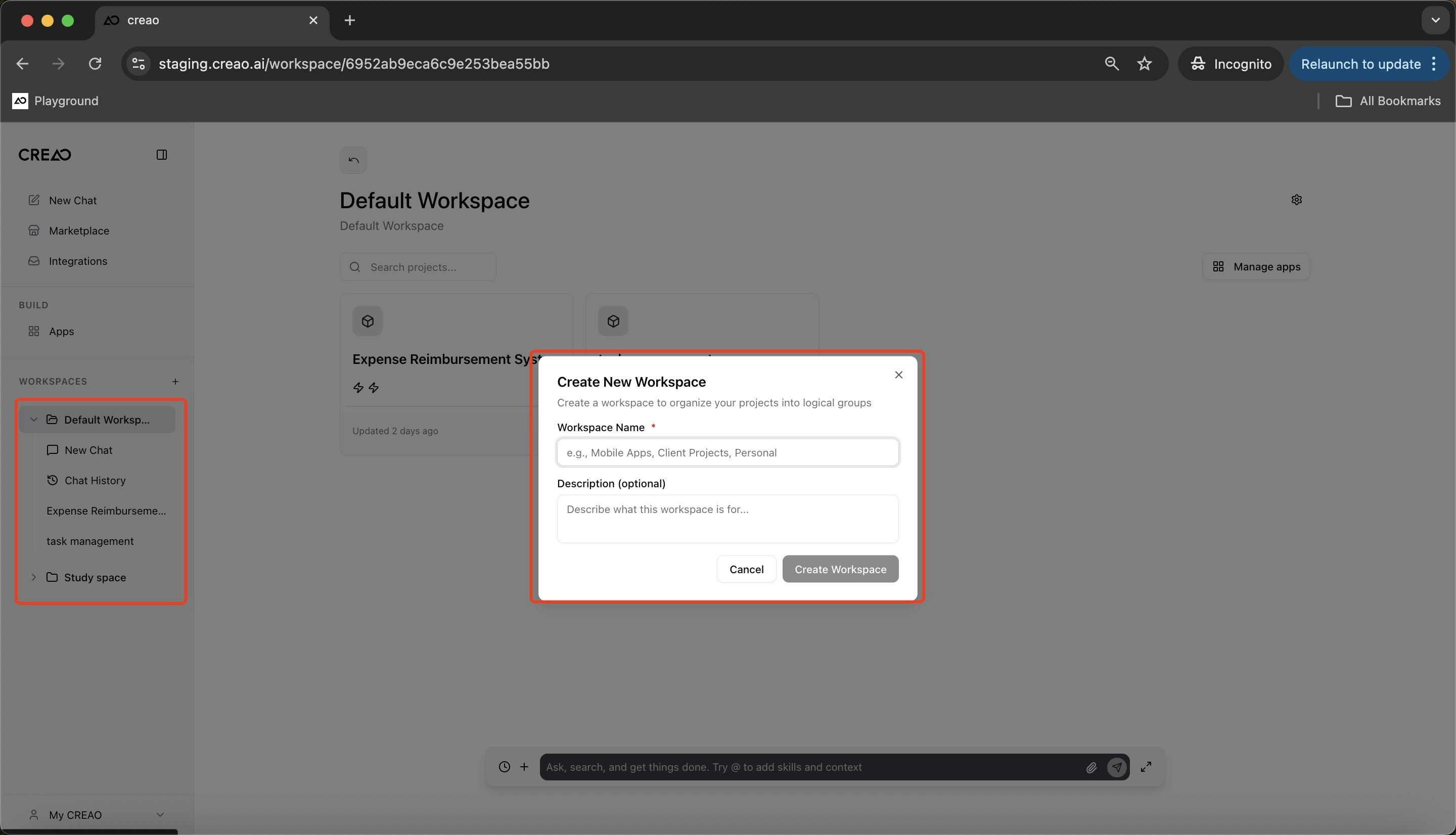Open Marketplace in the sidebar
1456x835 pixels.
click(x=78, y=230)
